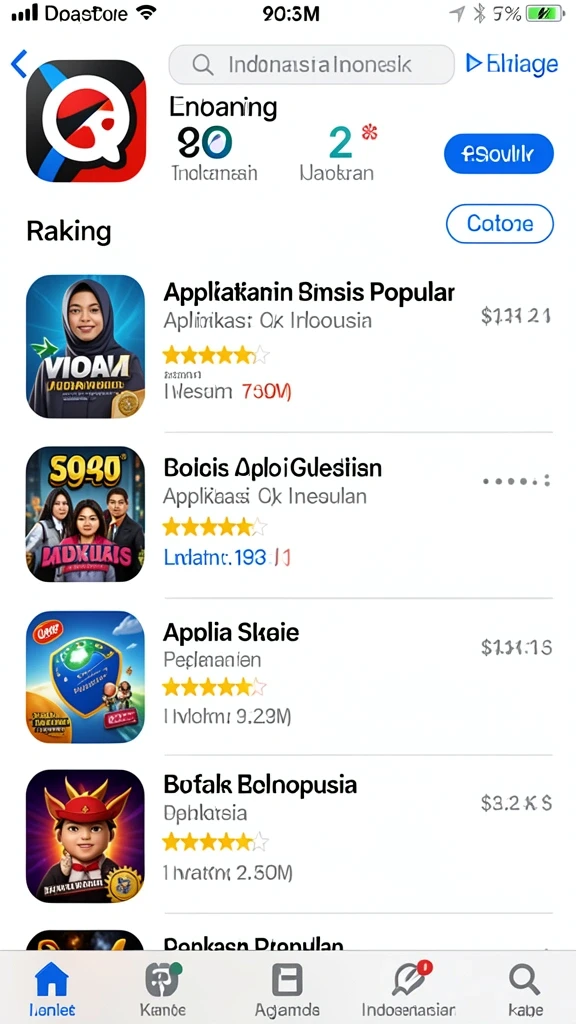Viewport: 576px width, 1024px height.
Task: Open the 5940 group app thumbnail
Action: [x=86, y=514]
